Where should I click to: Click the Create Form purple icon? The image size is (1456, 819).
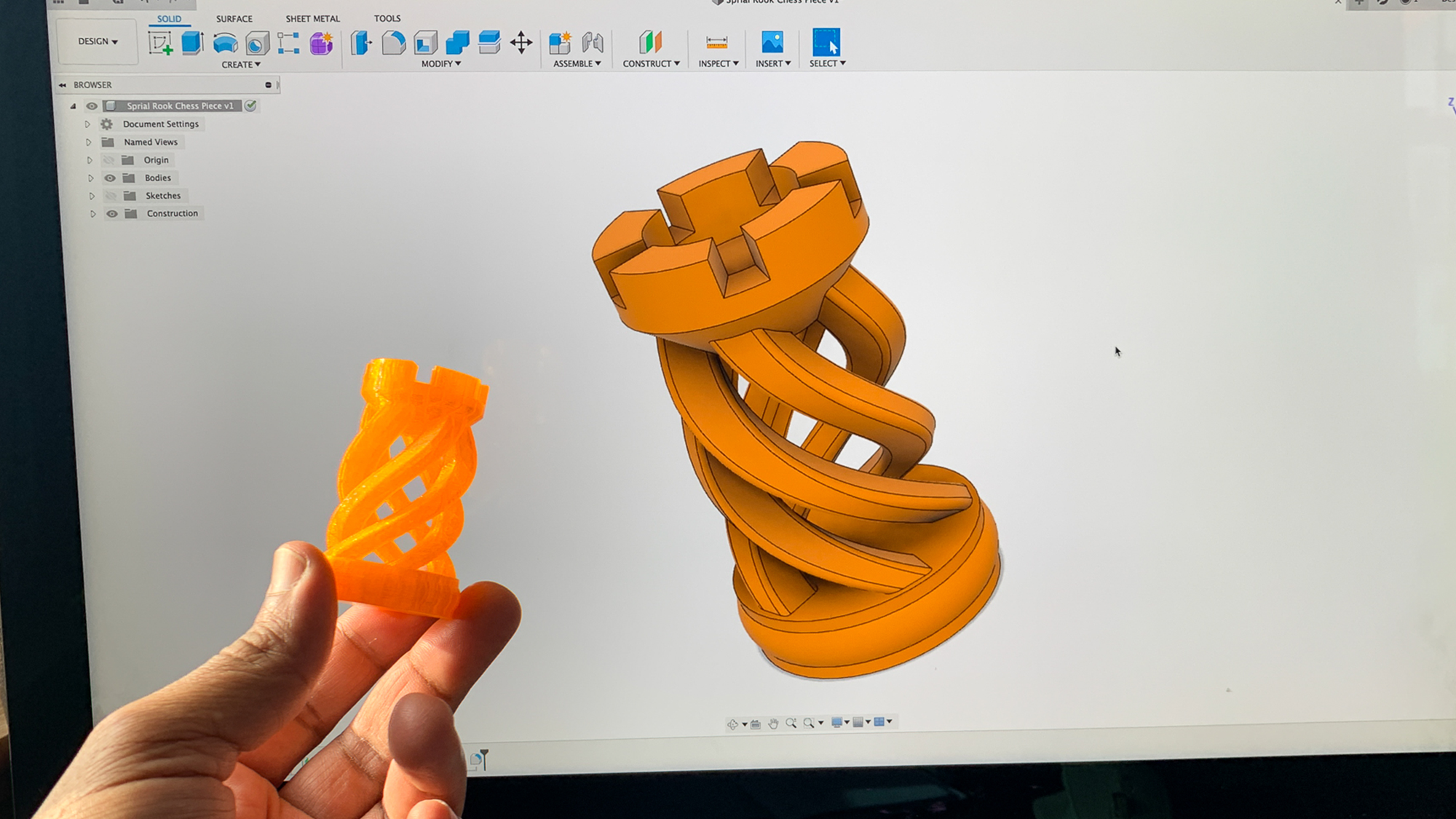point(321,44)
